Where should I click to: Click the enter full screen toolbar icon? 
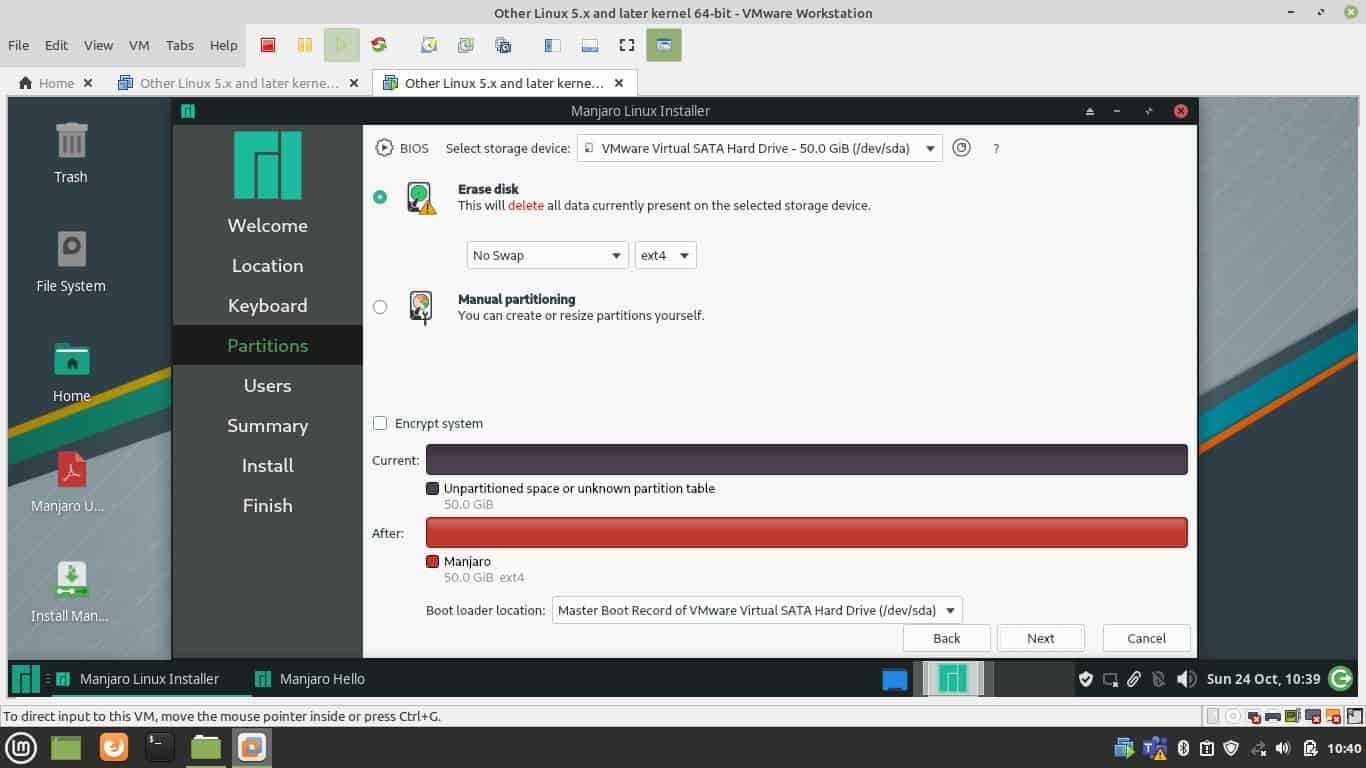point(627,45)
